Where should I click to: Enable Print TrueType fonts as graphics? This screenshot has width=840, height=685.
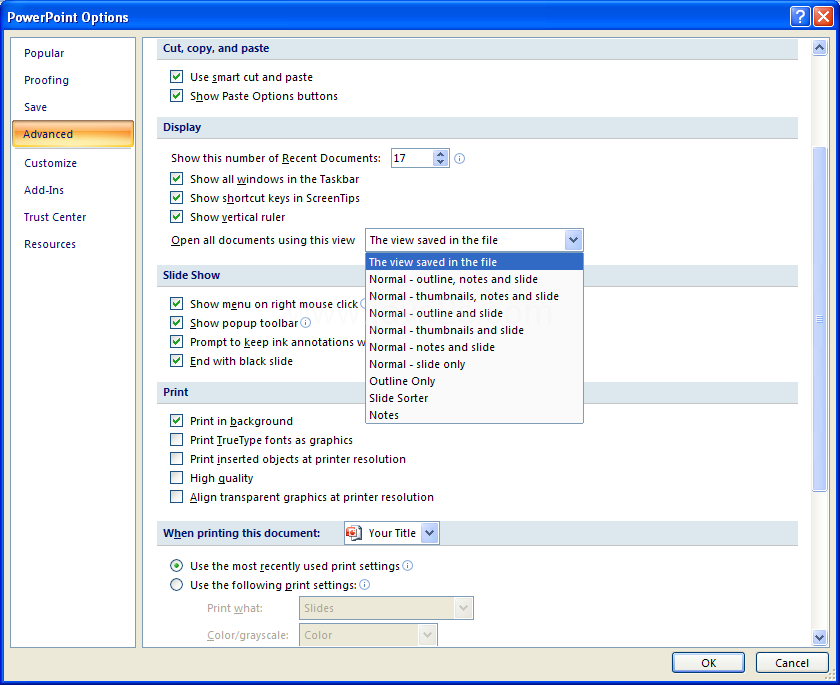[176, 440]
